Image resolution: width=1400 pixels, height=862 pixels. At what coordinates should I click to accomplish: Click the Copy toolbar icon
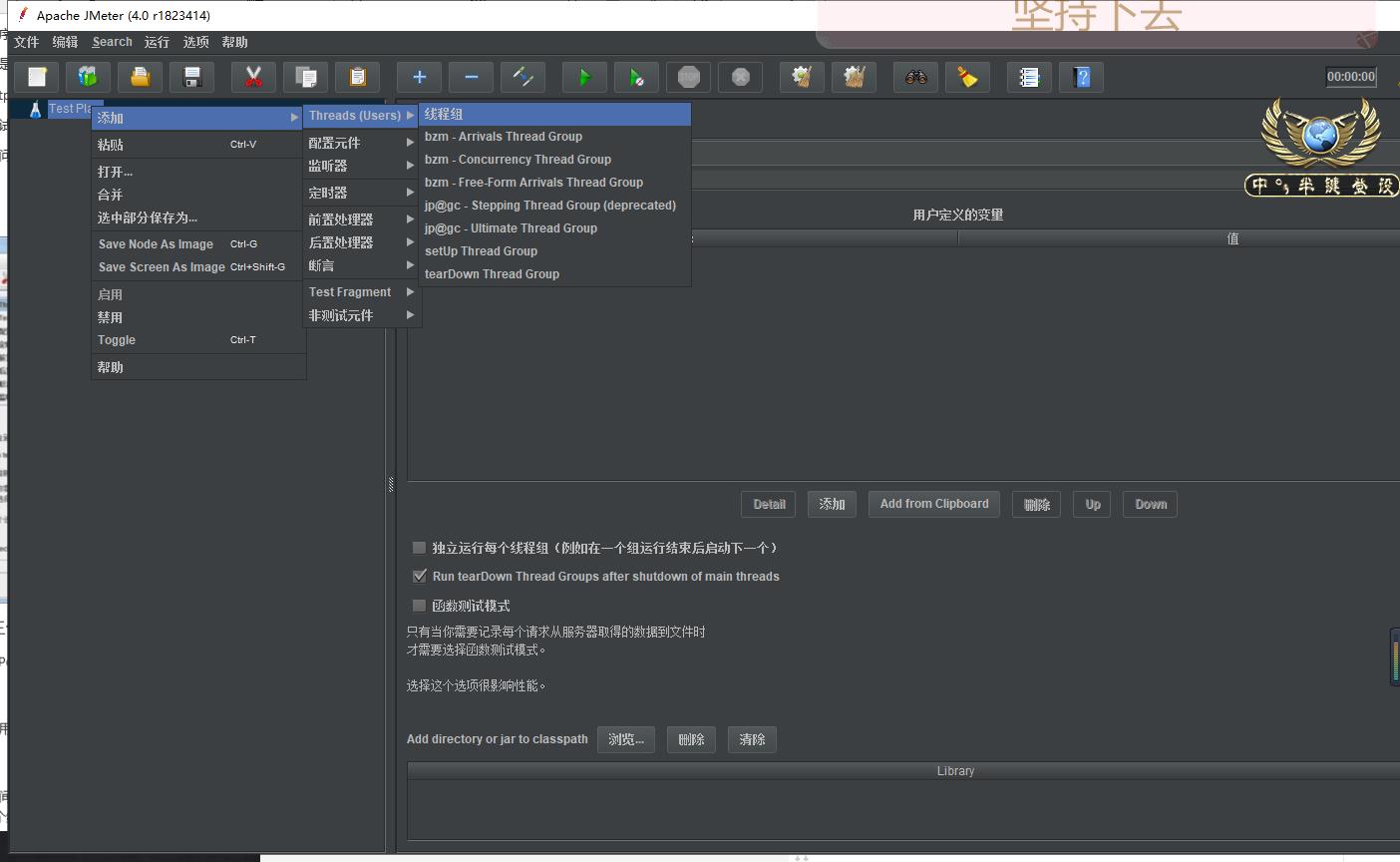point(306,77)
